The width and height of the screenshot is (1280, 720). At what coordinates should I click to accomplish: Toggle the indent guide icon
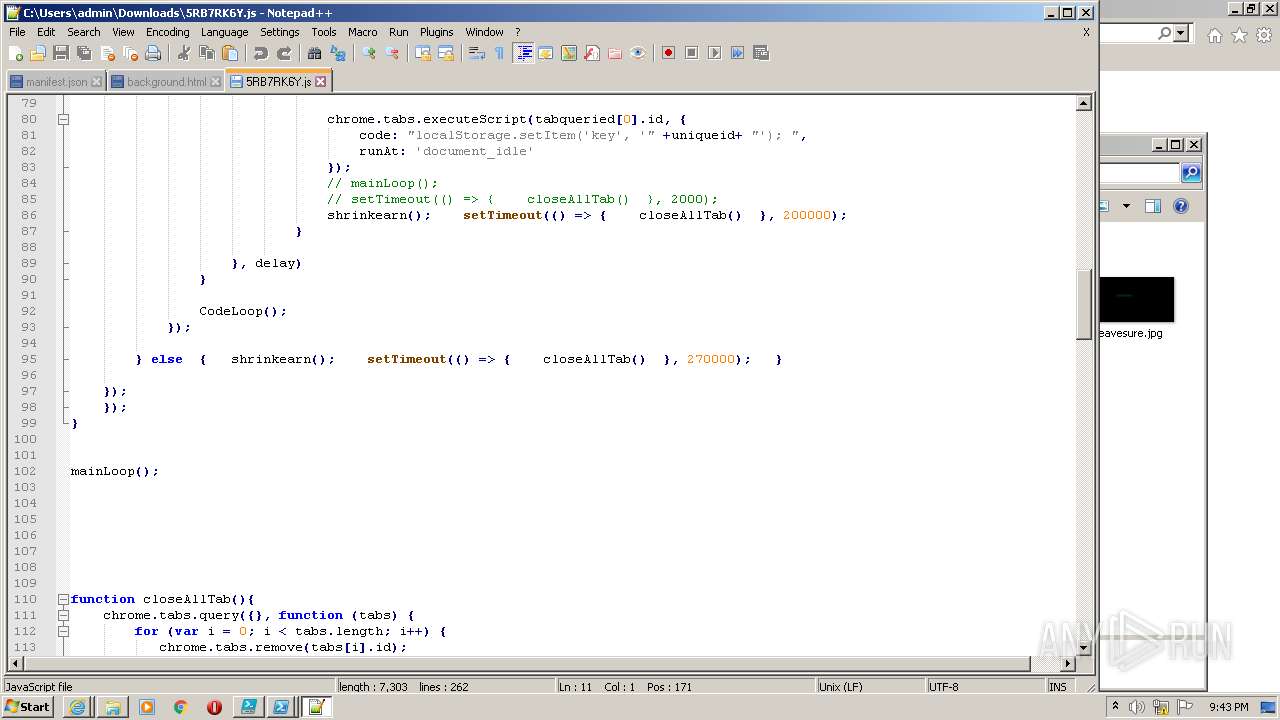(x=523, y=53)
